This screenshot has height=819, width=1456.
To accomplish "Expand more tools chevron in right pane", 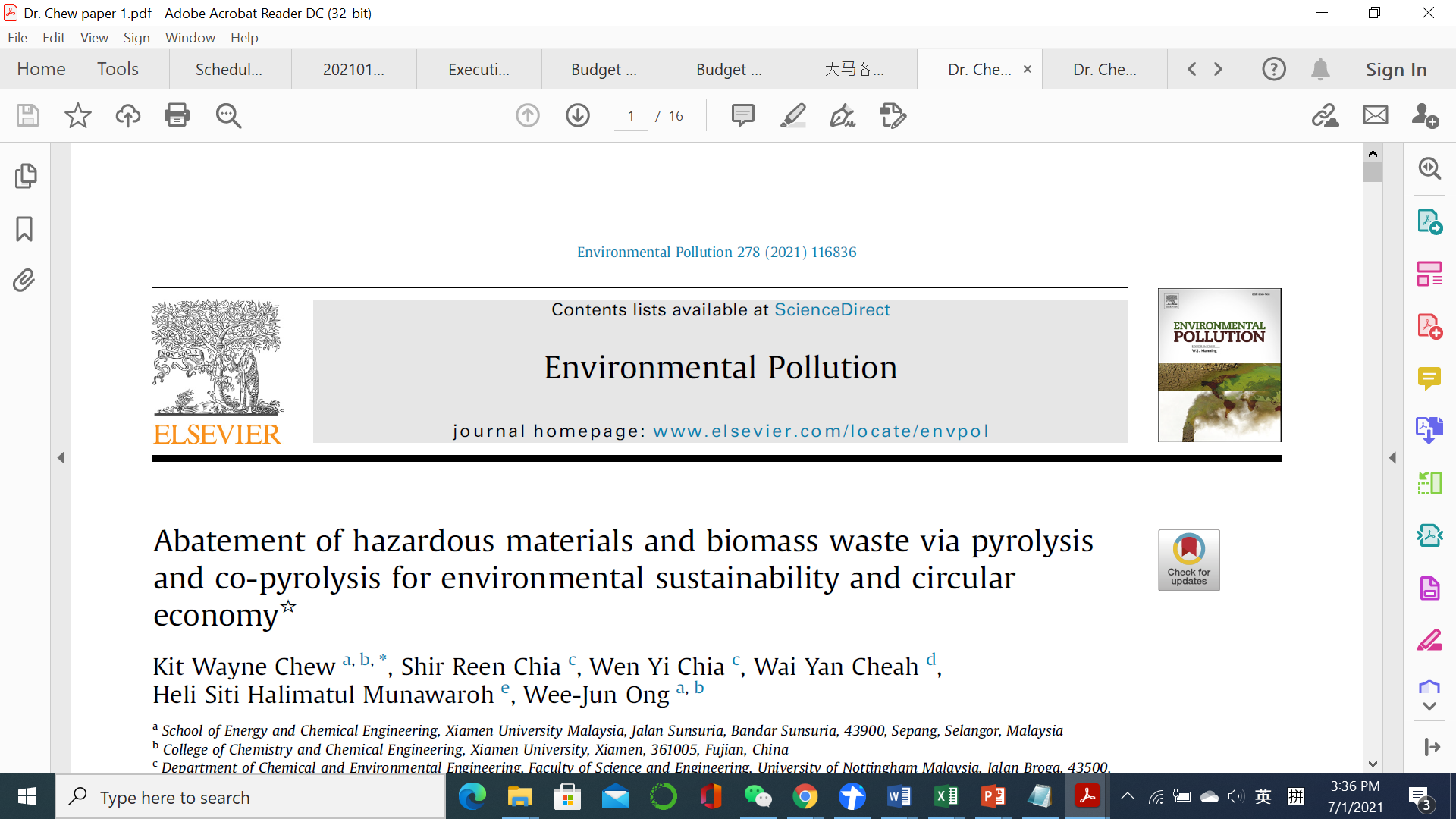I will point(1429,706).
